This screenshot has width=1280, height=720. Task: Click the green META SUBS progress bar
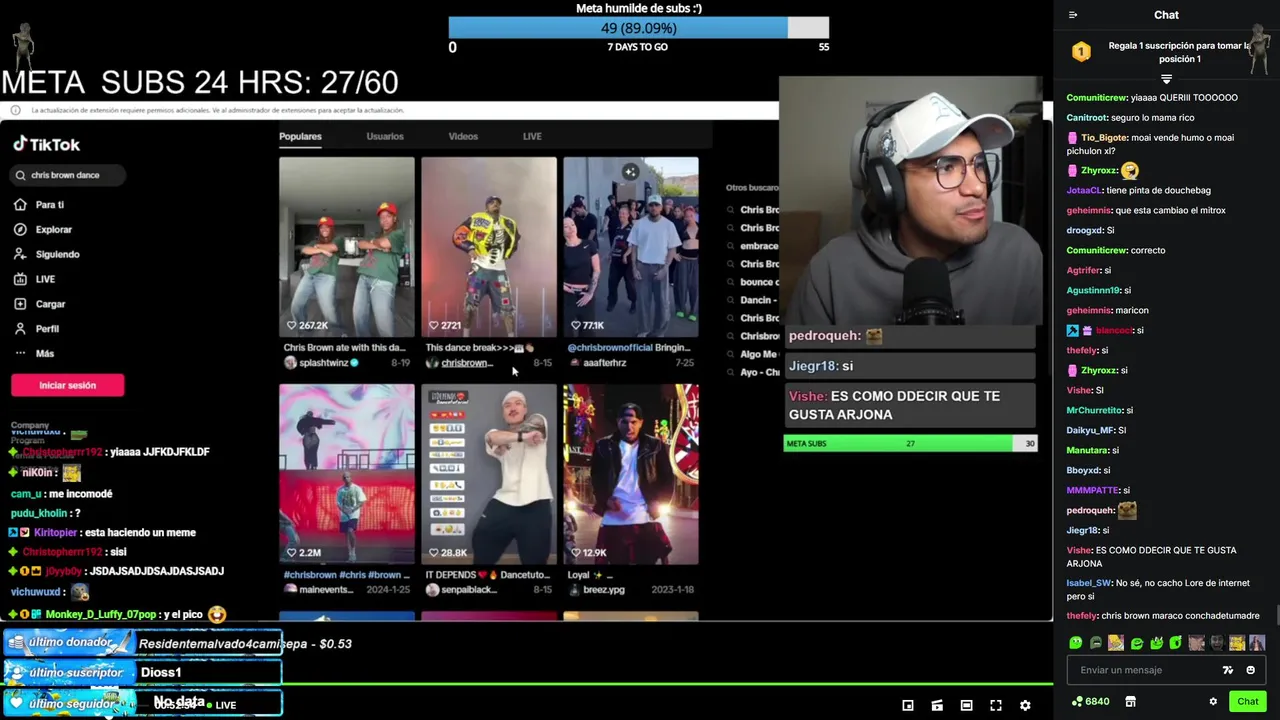(910, 443)
